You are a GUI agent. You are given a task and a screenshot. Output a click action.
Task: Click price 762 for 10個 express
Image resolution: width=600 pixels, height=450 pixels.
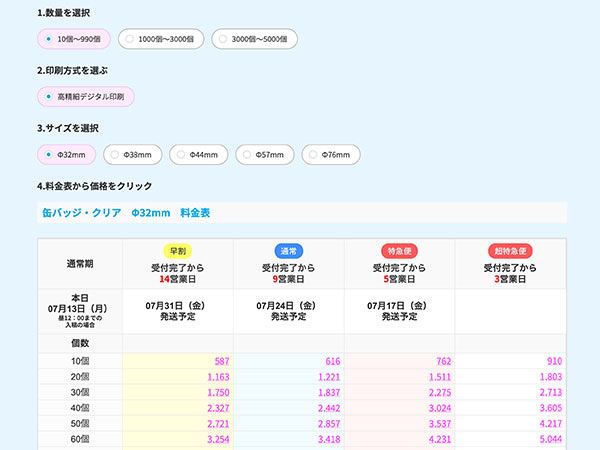[x=444, y=361]
